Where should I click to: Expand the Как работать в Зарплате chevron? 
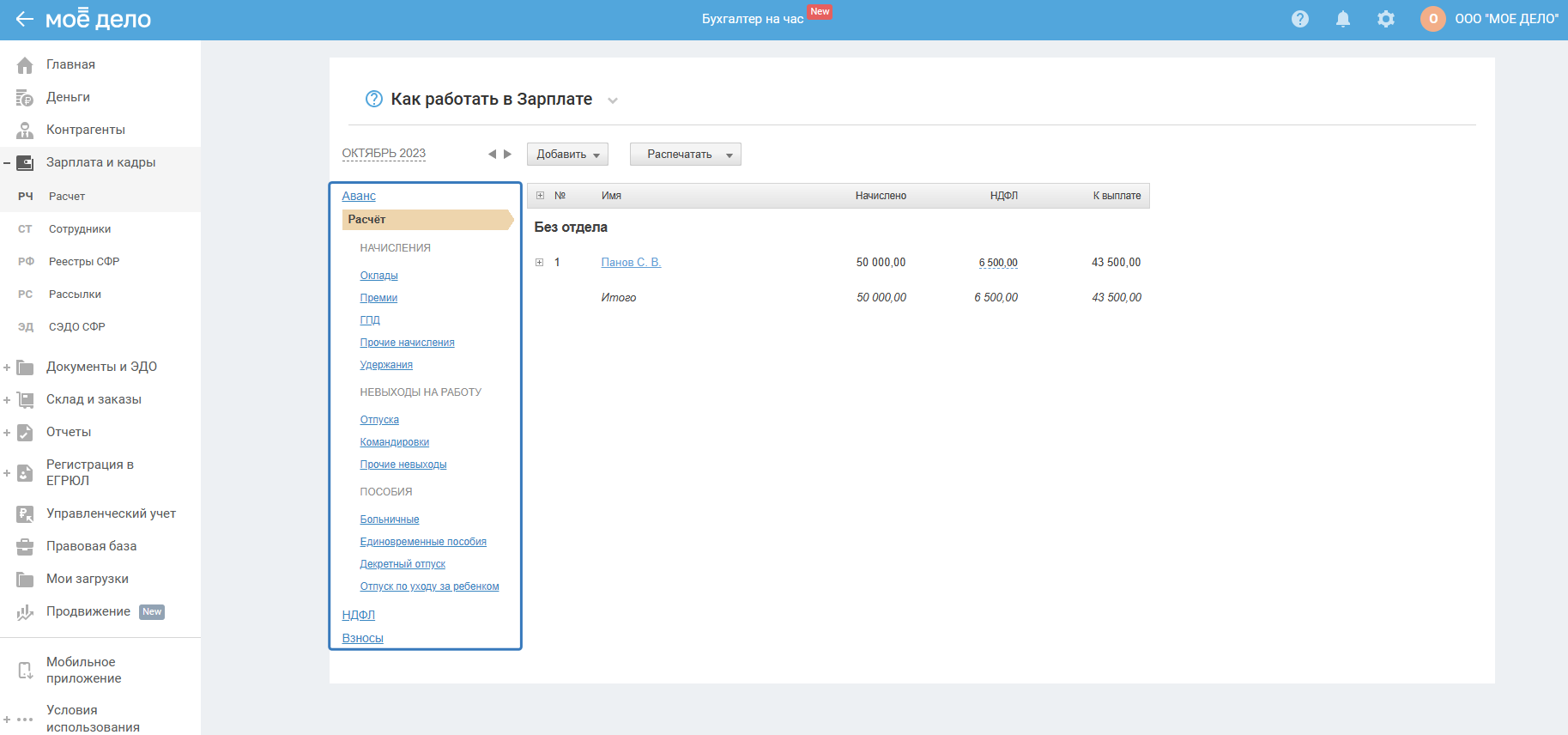click(x=613, y=100)
